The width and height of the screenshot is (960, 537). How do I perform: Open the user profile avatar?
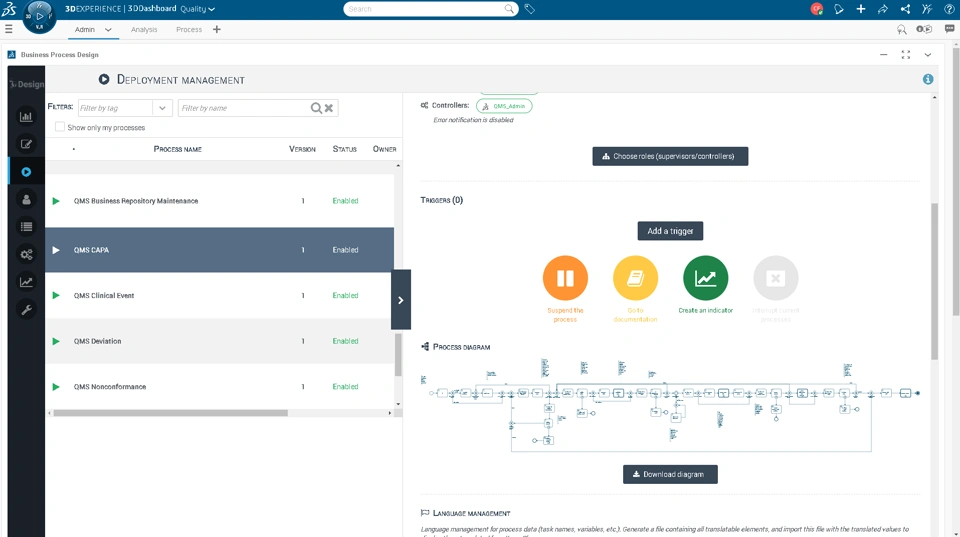pyautogui.click(x=816, y=9)
